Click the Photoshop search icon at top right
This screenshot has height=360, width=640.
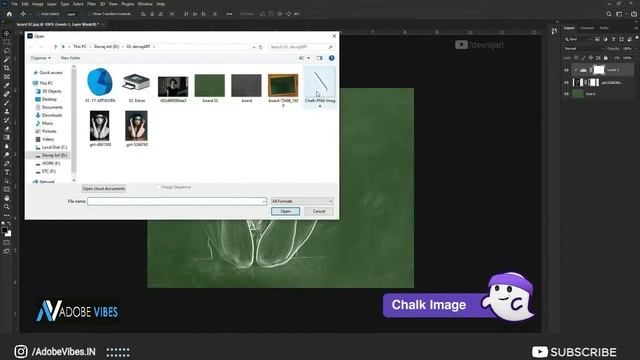(609, 14)
